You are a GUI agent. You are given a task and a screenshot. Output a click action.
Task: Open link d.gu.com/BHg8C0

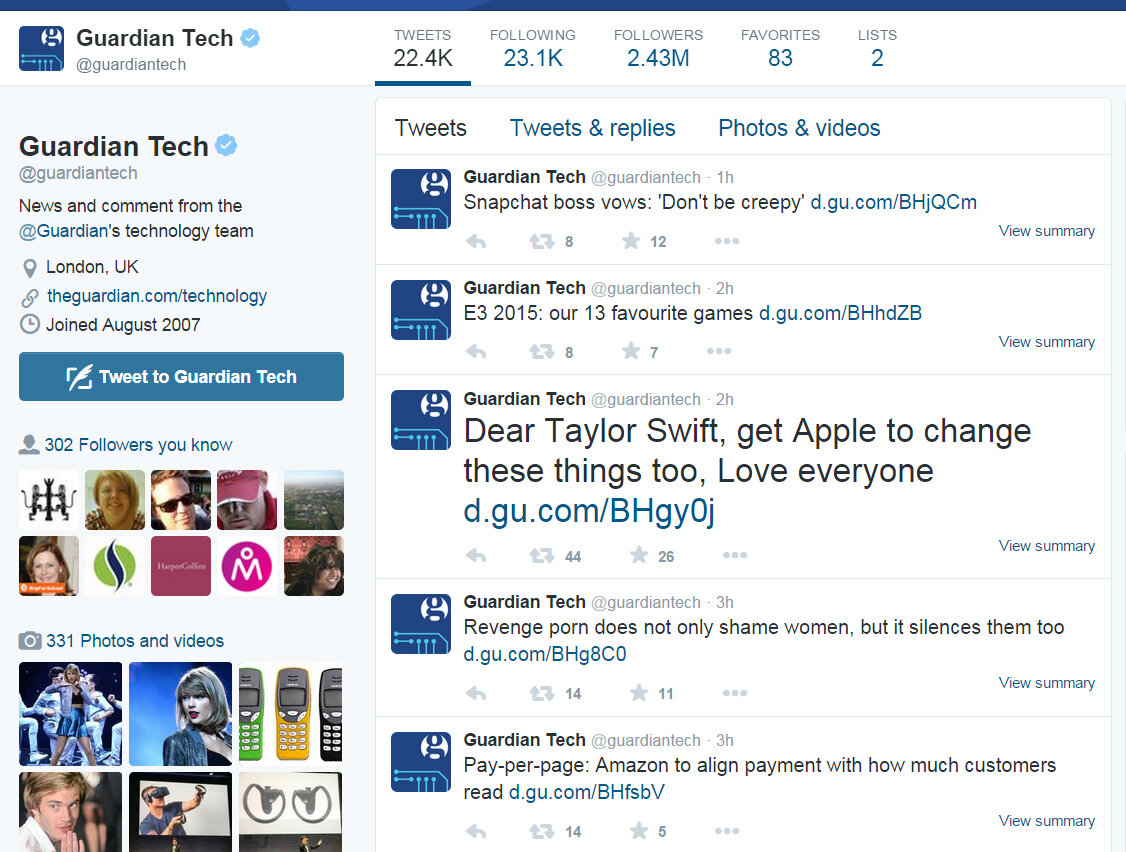click(x=545, y=654)
